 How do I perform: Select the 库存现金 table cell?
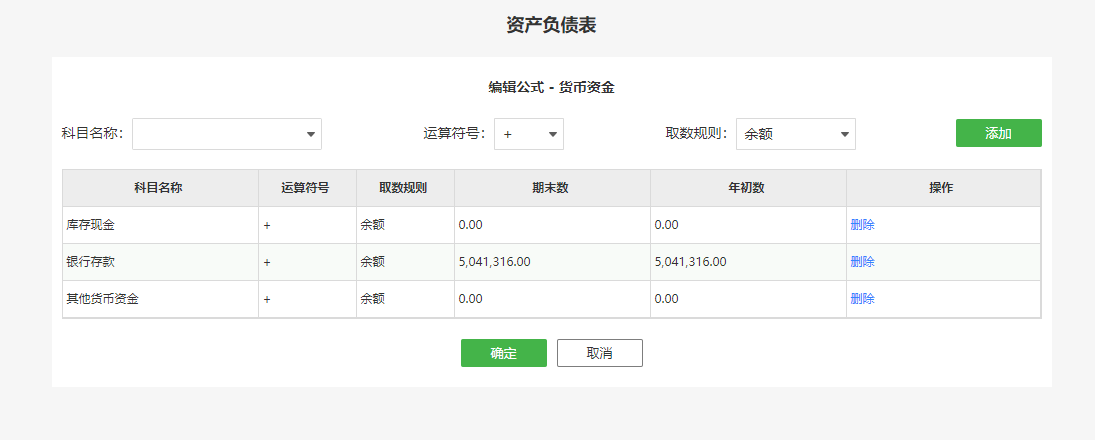pyautogui.click(x=161, y=225)
